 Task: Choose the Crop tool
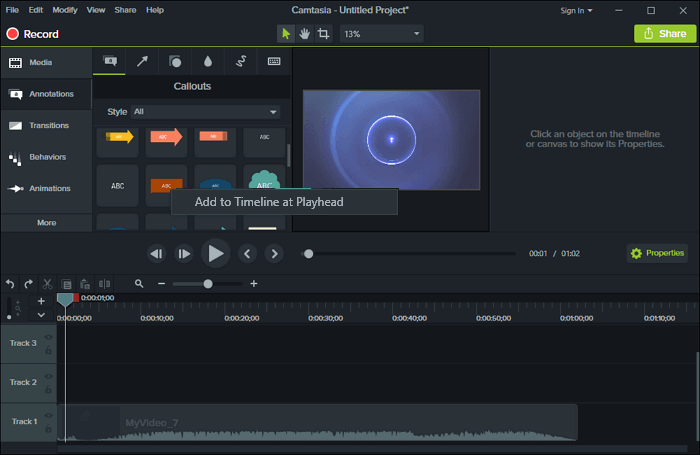(x=323, y=34)
